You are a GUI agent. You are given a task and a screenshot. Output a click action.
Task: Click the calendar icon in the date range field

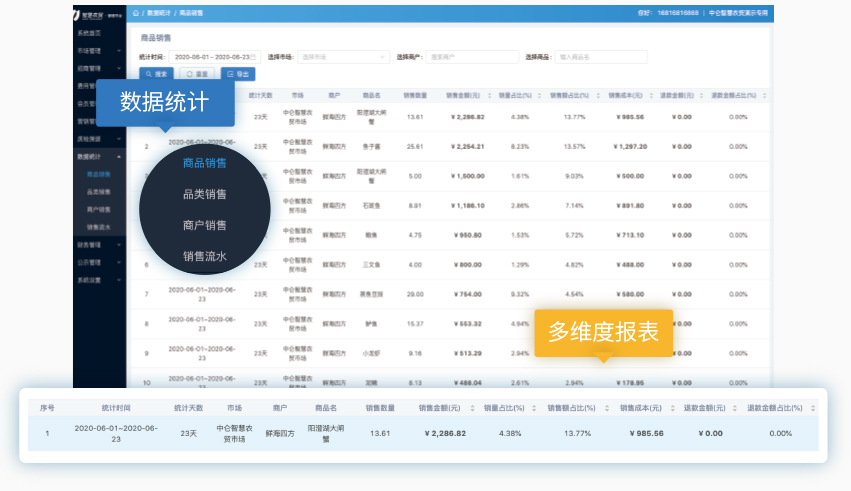tap(254, 57)
